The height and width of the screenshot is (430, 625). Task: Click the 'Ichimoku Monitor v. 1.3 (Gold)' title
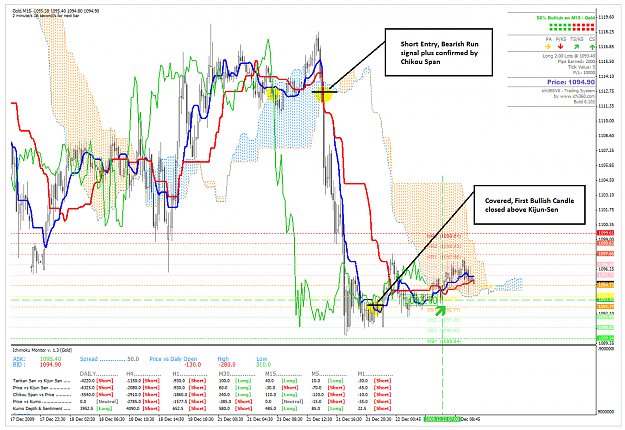42,350
